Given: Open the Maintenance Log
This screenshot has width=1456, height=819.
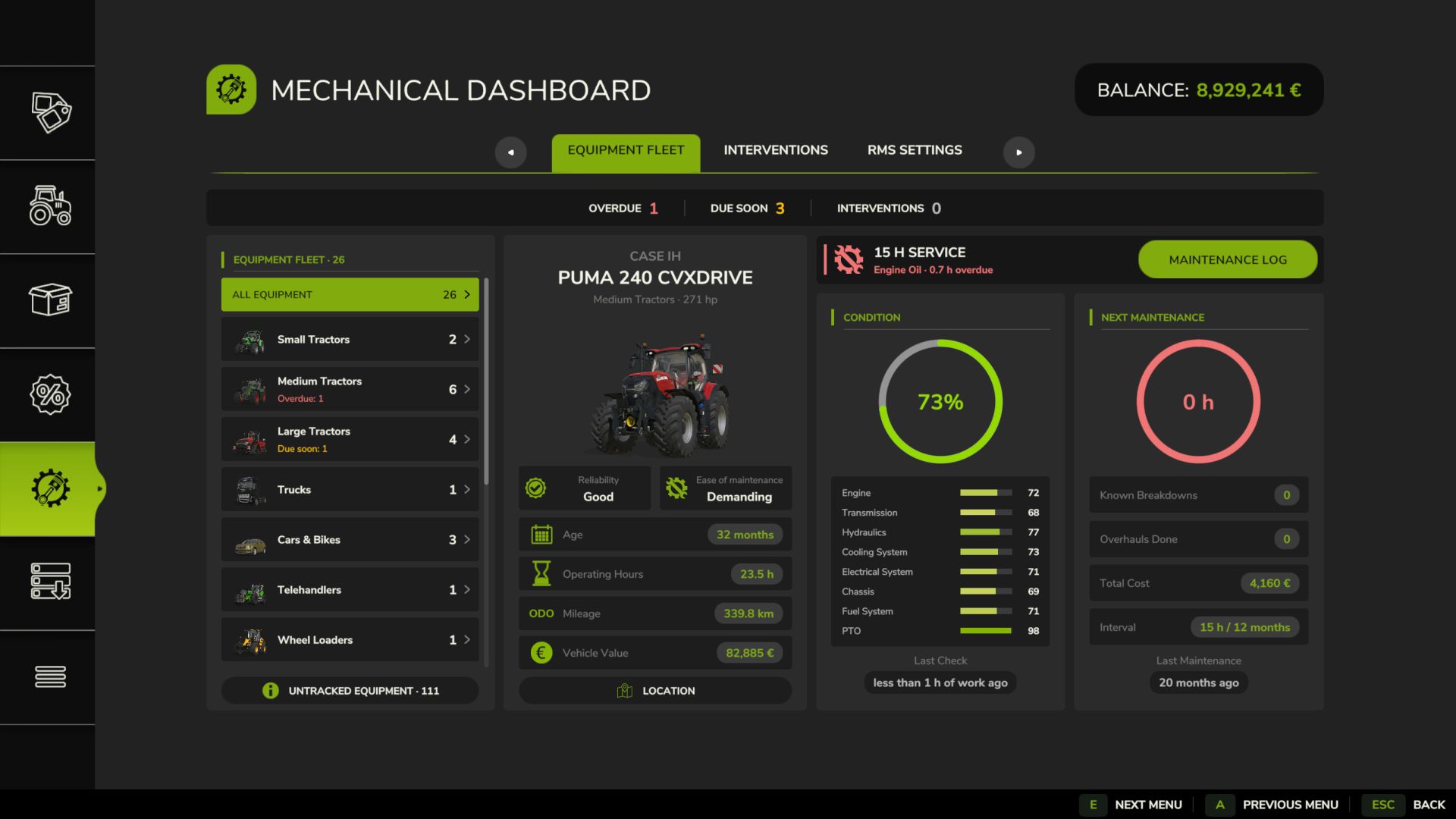Looking at the screenshot, I should tap(1228, 259).
